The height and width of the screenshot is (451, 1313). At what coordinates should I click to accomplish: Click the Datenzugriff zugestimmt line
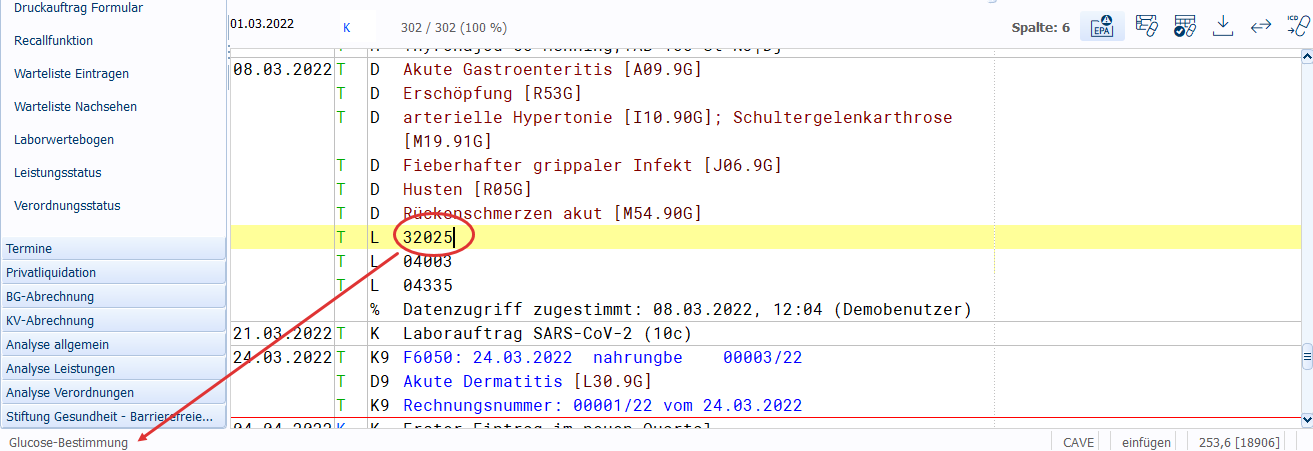[687, 310]
